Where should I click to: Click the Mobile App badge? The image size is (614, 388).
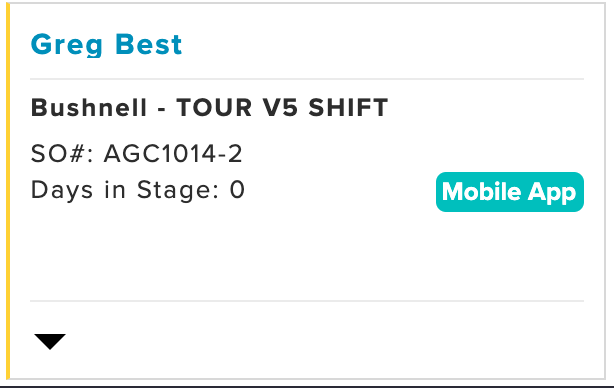(x=510, y=192)
